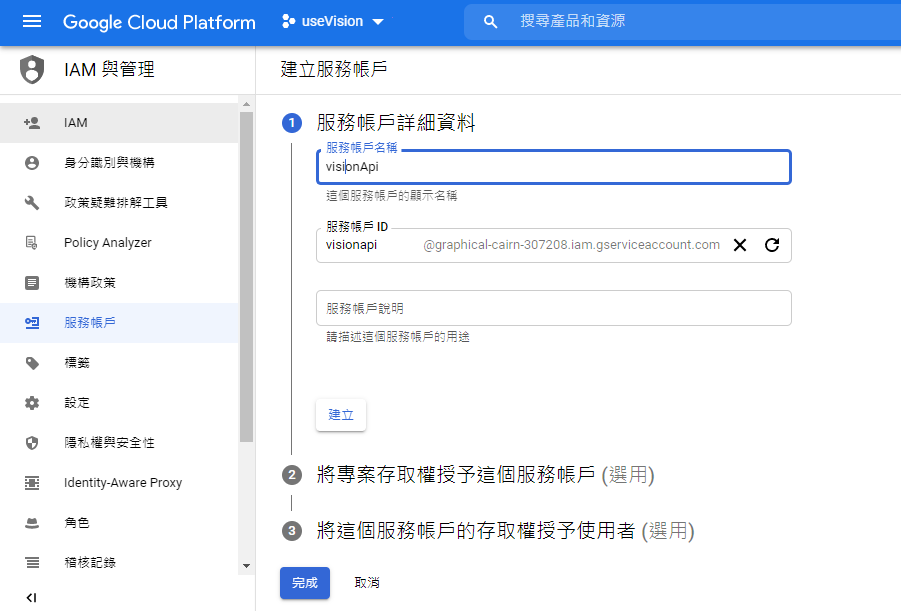This screenshot has height=611, width=901.
Task: Open 標籤 in the sidebar
Action: tap(119, 363)
